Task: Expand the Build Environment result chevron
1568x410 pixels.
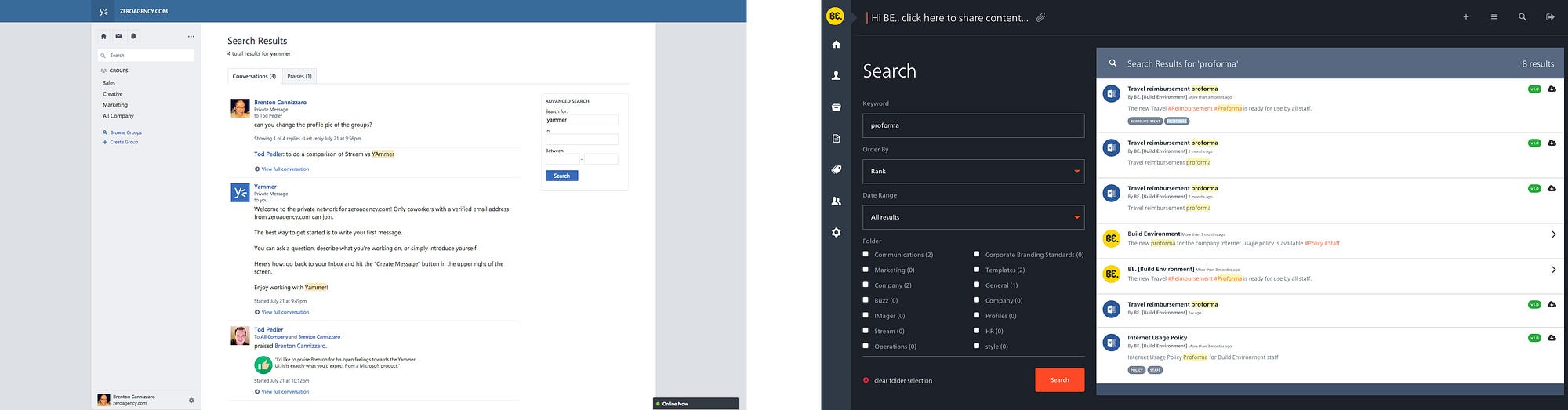Action: [1553, 234]
